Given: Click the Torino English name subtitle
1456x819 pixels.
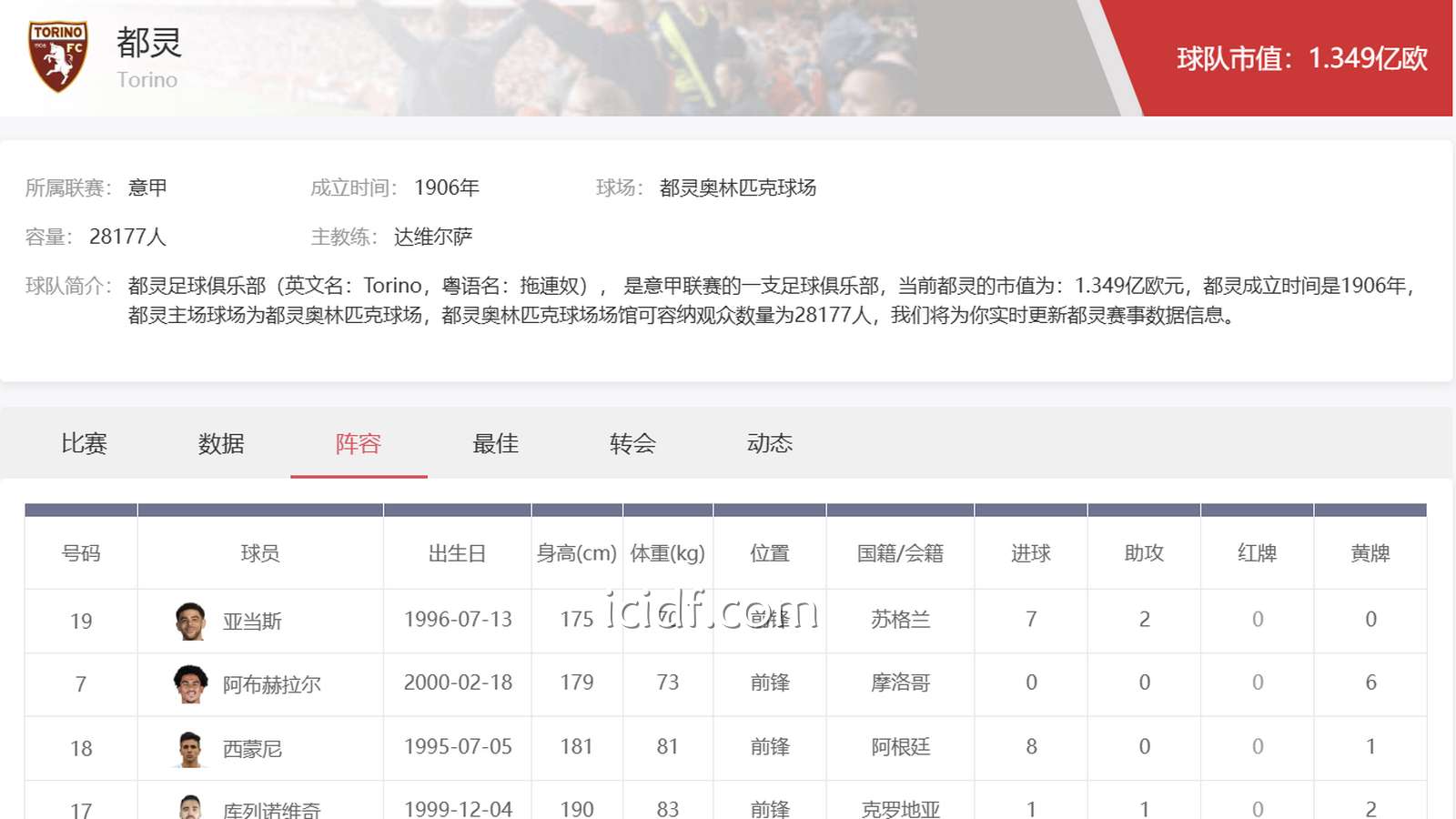Looking at the screenshot, I should point(147,80).
